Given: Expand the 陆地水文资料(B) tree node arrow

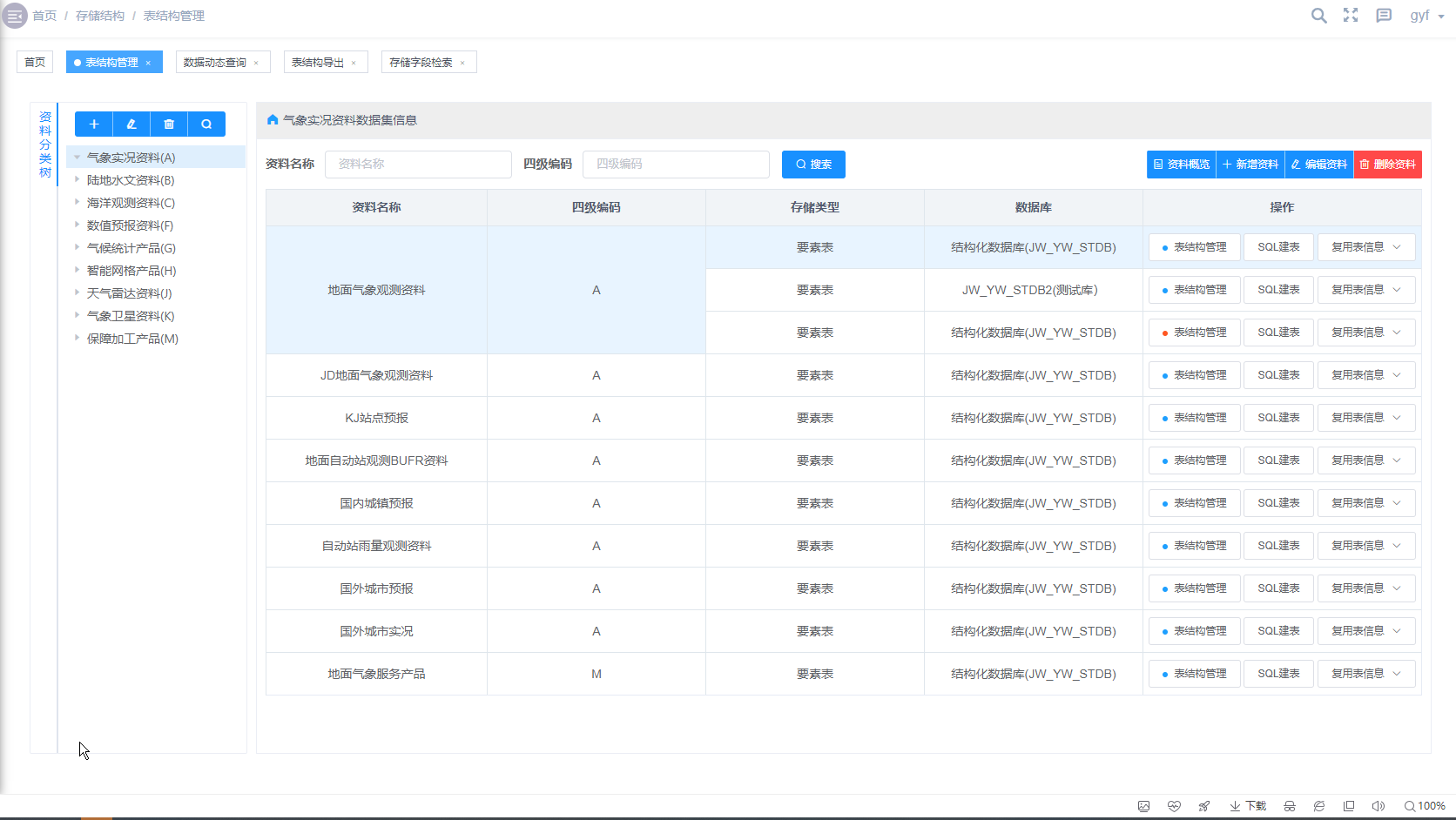Looking at the screenshot, I should [x=78, y=180].
